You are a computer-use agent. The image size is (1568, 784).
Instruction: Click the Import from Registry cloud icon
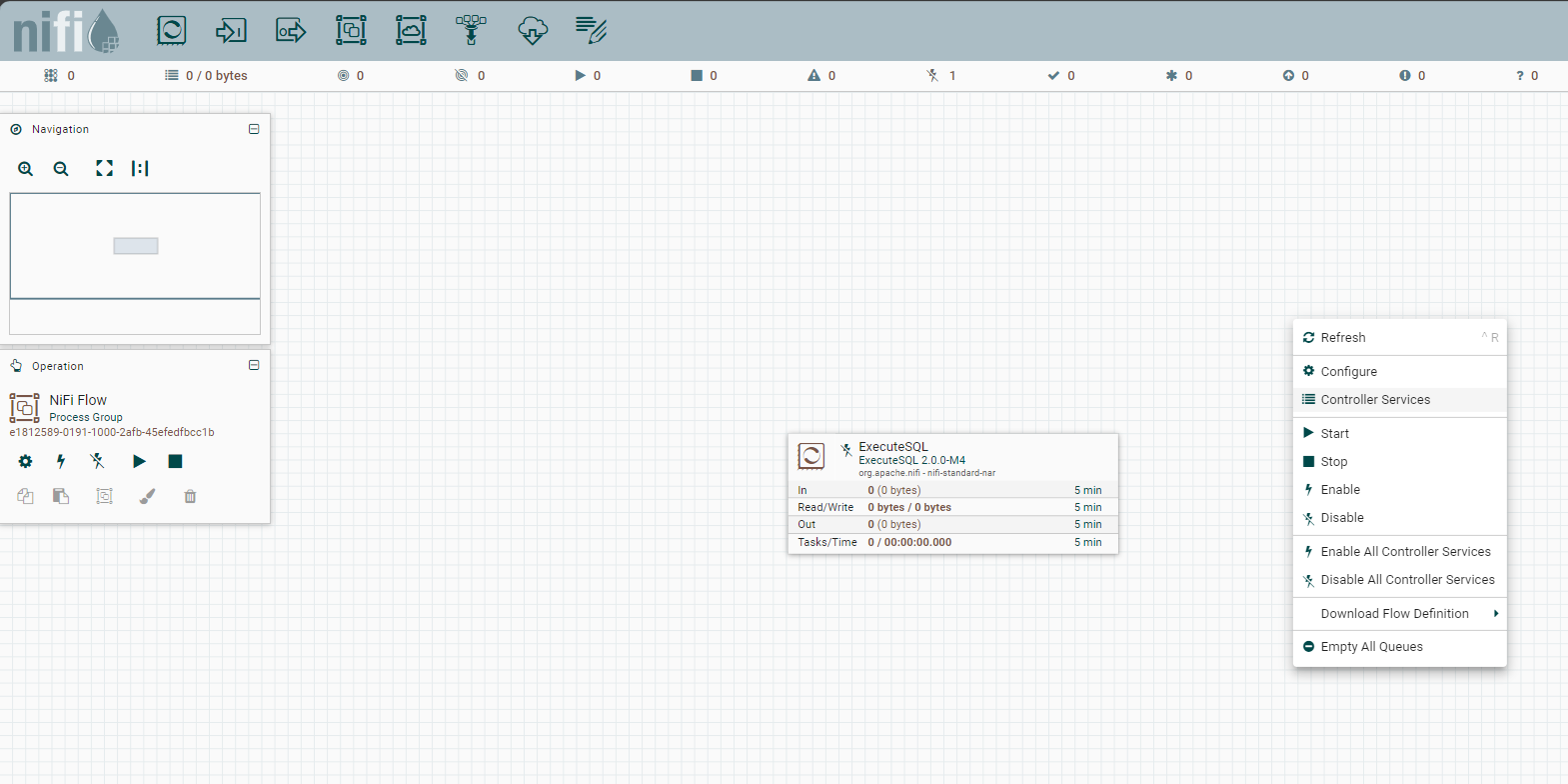(x=532, y=30)
